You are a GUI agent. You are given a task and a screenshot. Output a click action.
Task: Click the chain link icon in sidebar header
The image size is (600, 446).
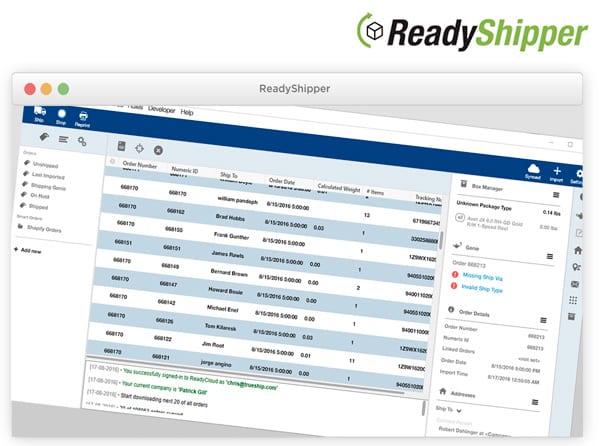click(82, 142)
